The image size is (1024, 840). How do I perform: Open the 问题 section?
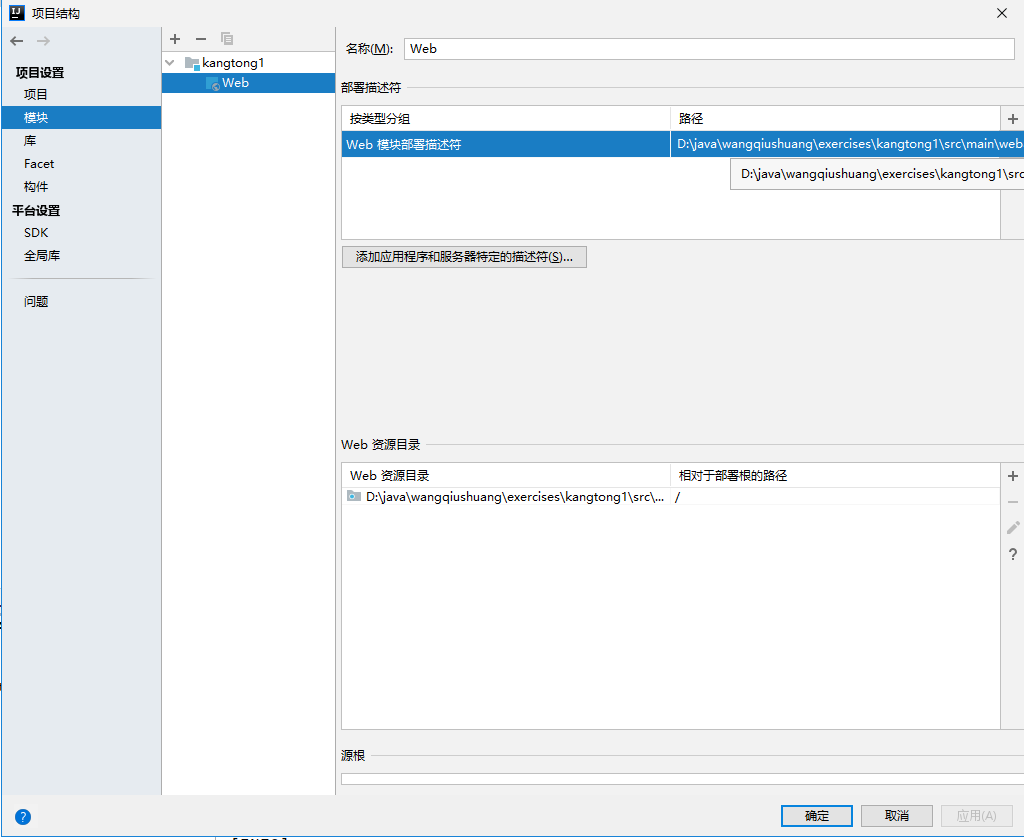click(36, 301)
